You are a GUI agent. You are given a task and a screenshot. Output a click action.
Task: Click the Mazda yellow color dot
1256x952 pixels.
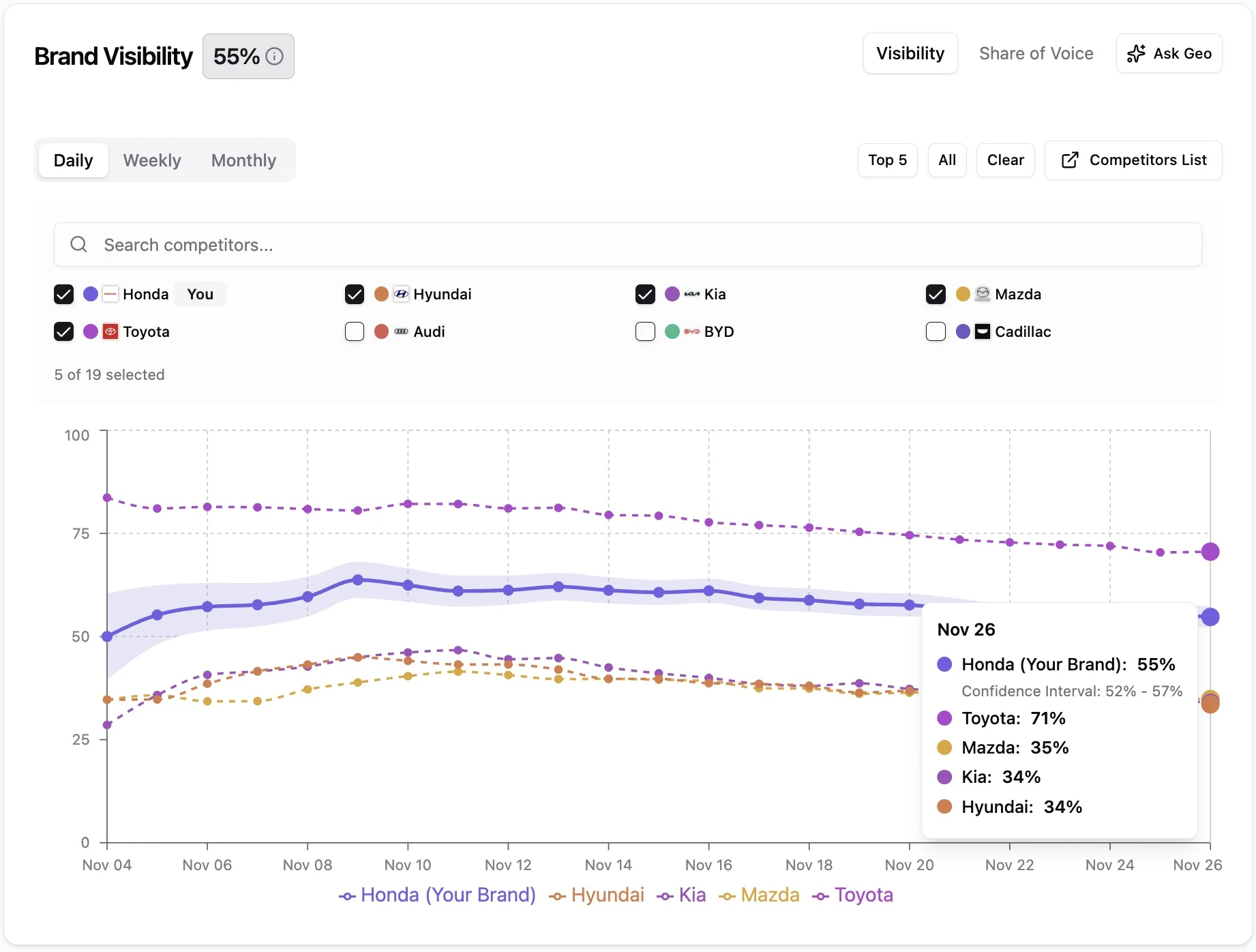(963, 294)
